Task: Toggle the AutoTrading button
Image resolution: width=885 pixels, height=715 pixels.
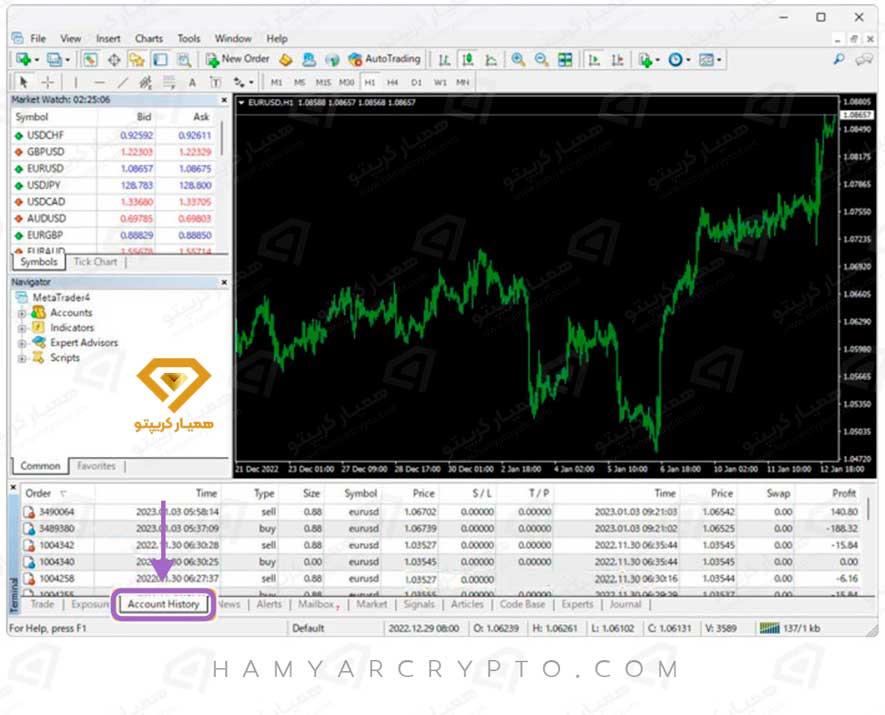Action: 385,59
